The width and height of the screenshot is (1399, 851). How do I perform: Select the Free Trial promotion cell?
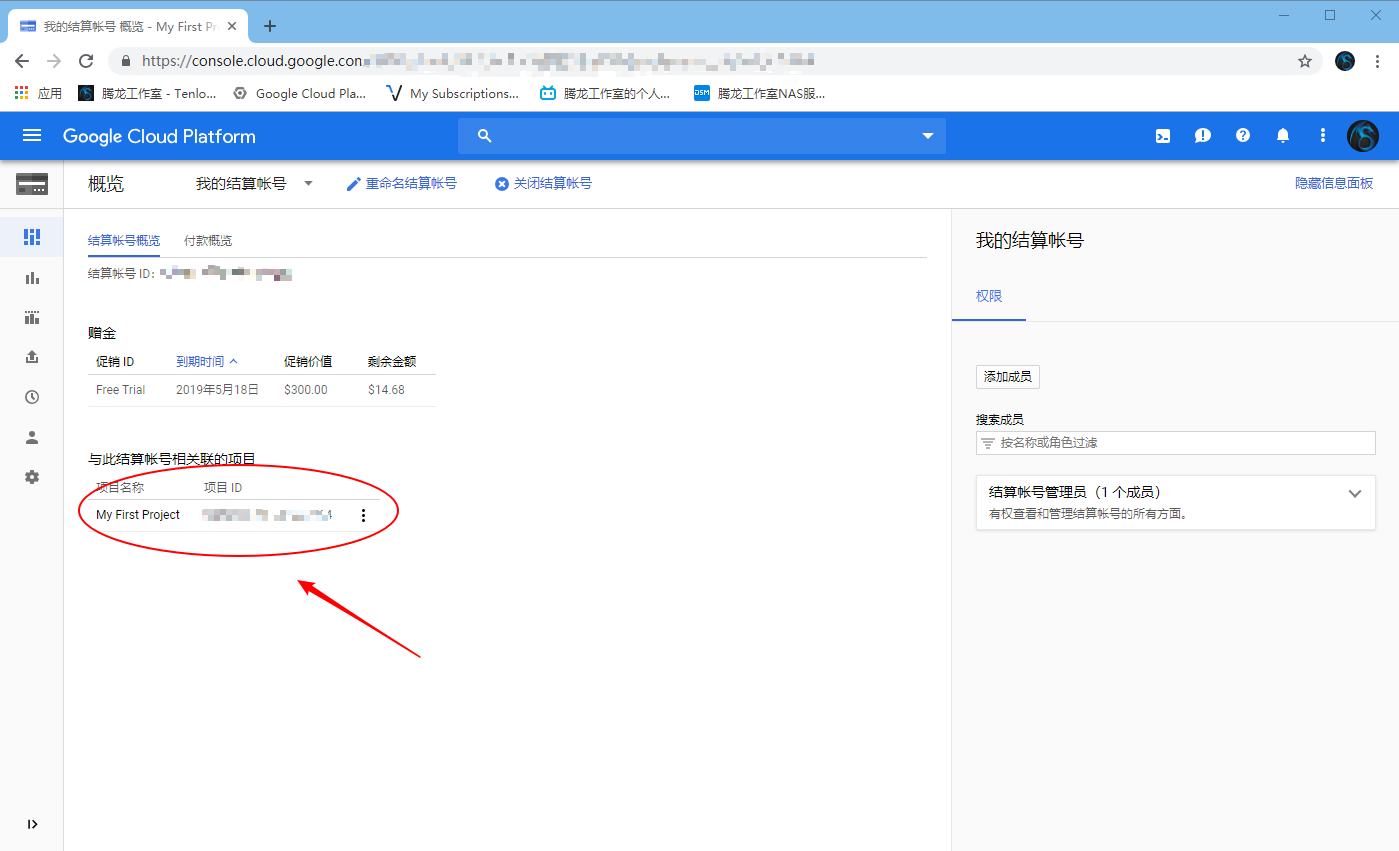(121, 390)
